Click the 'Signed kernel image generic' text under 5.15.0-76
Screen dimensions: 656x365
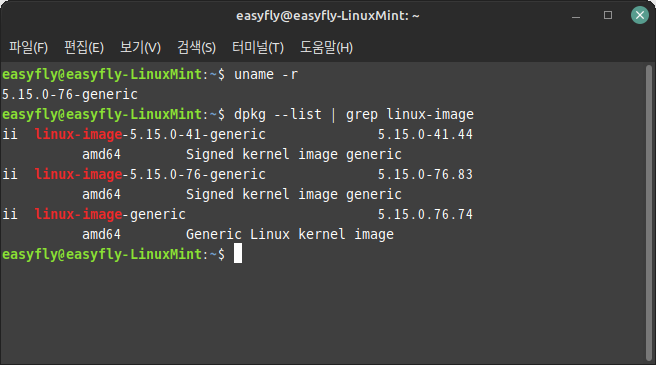coord(294,195)
